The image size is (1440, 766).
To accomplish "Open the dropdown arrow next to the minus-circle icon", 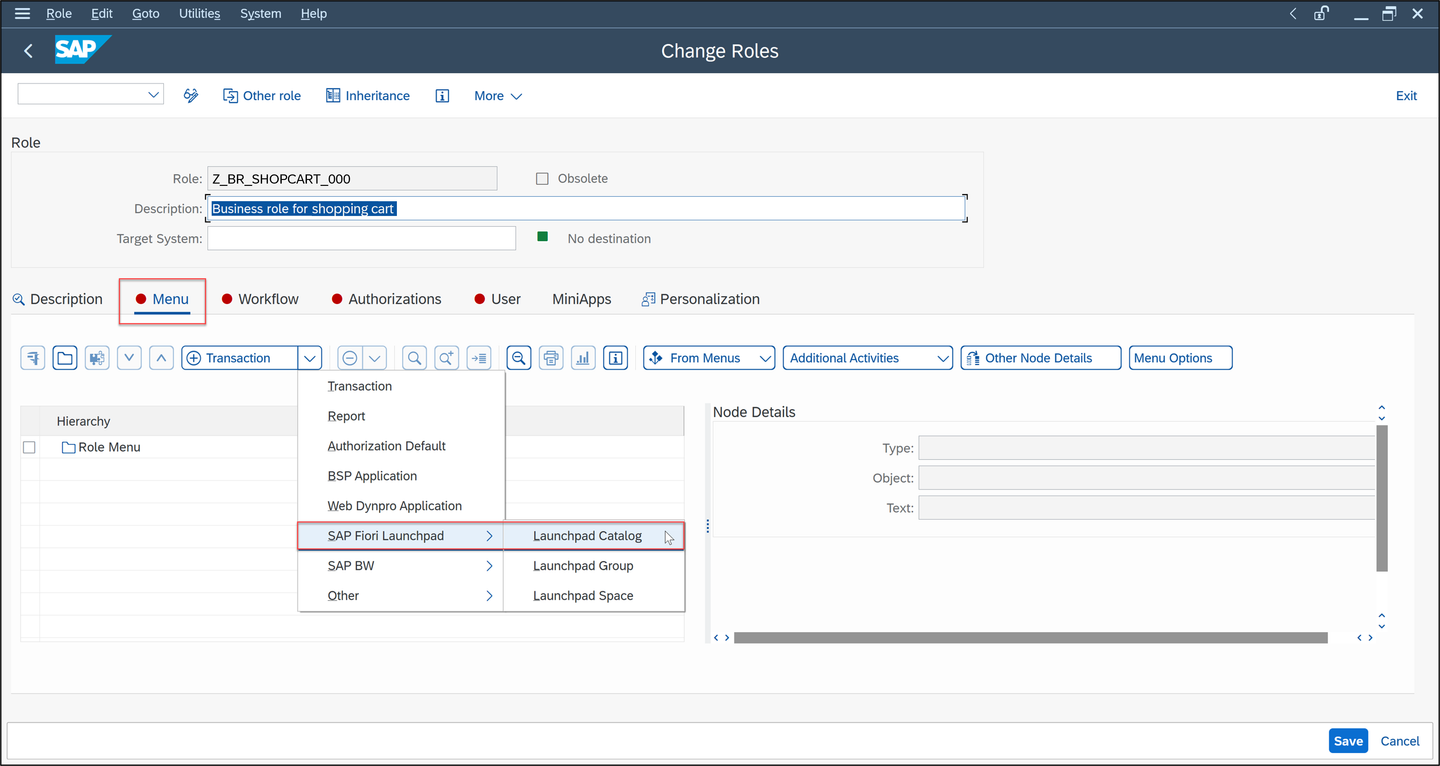I will tap(375, 358).
